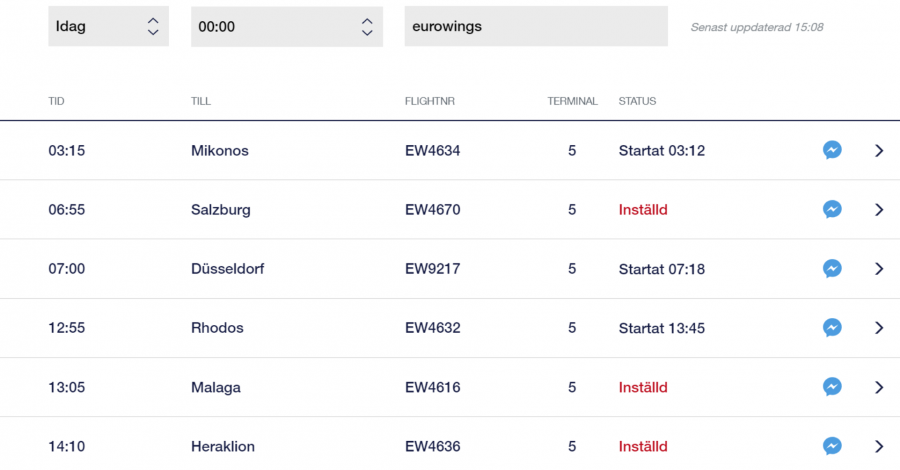Click flight number EW4634
The width and height of the screenshot is (900, 470).
pyautogui.click(x=432, y=151)
